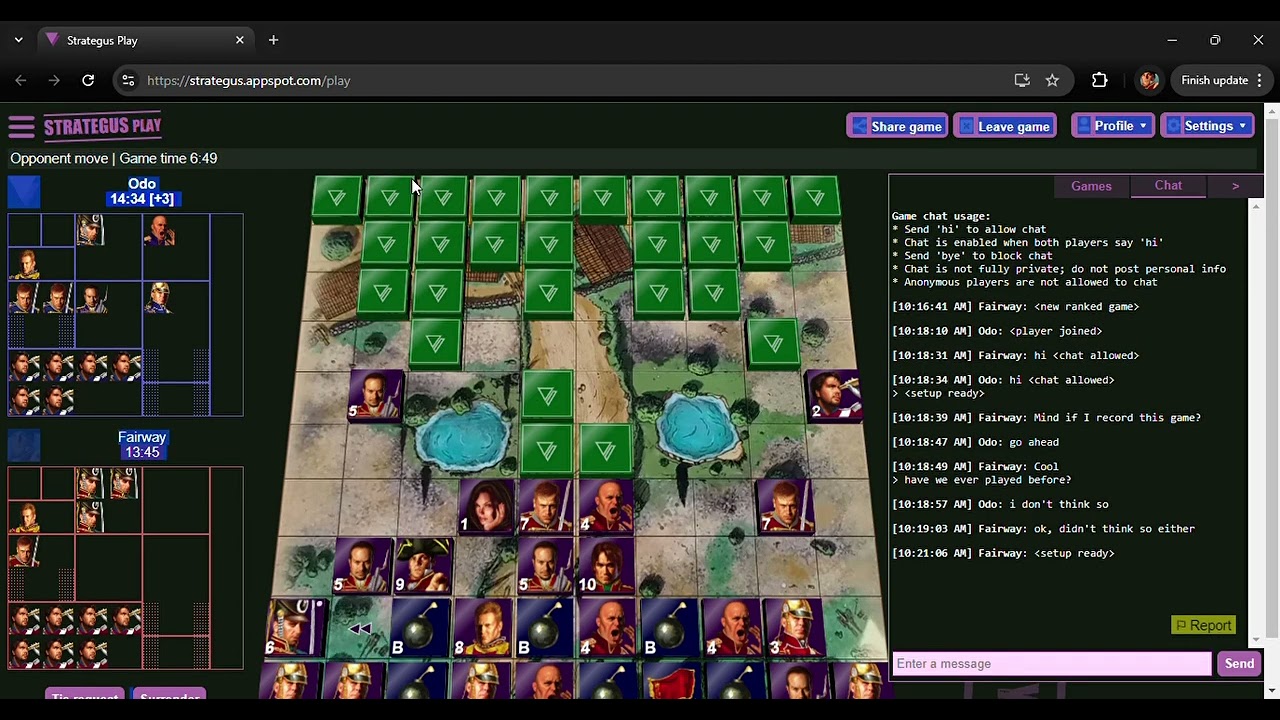Click the 'Game chat usage:' heading

[941, 216]
